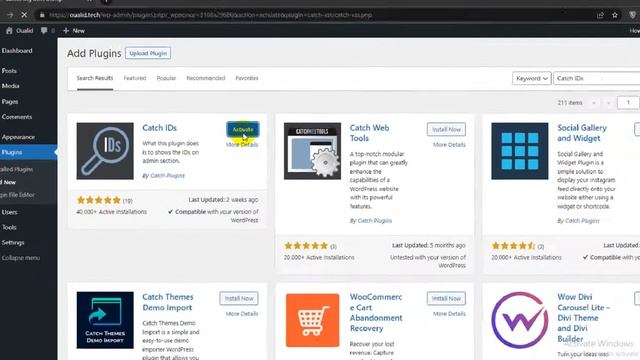Open Wow Divi Carousel Lite icon
This screenshot has height=360, width=640.
(x=520, y=320)
